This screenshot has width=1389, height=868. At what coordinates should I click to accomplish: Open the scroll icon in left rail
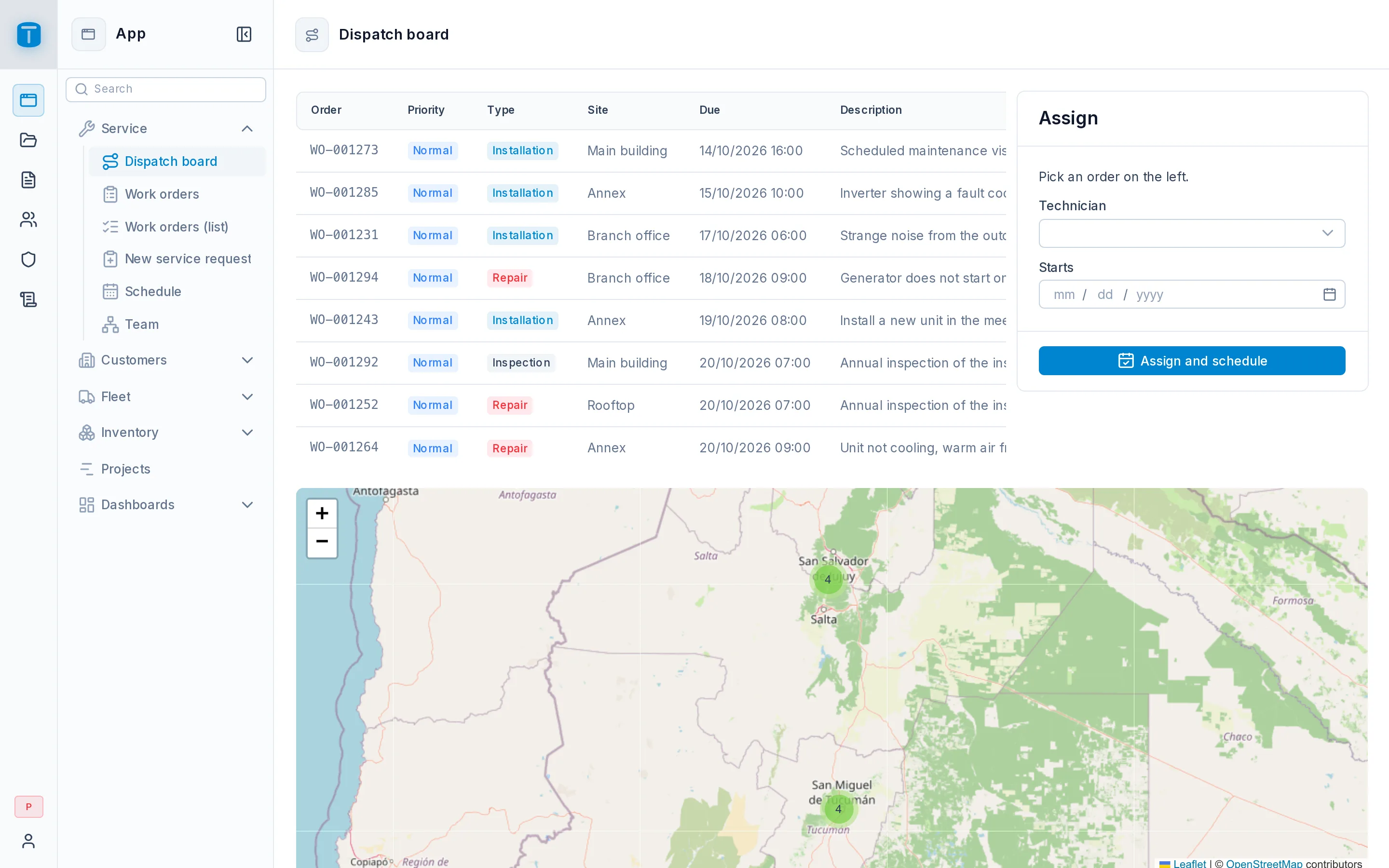tap(28, 299)
